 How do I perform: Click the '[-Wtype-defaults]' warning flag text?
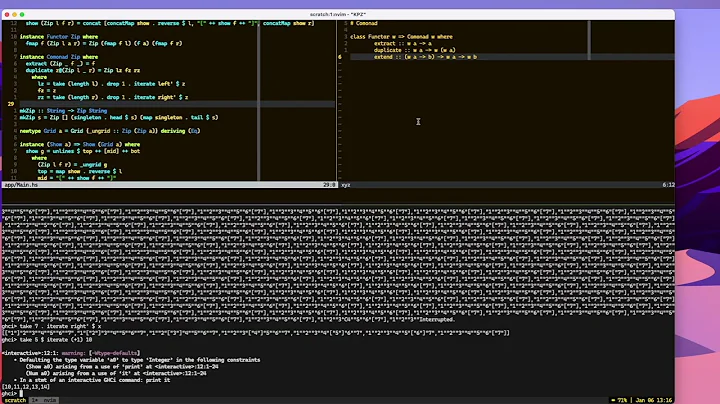(114, 353)
